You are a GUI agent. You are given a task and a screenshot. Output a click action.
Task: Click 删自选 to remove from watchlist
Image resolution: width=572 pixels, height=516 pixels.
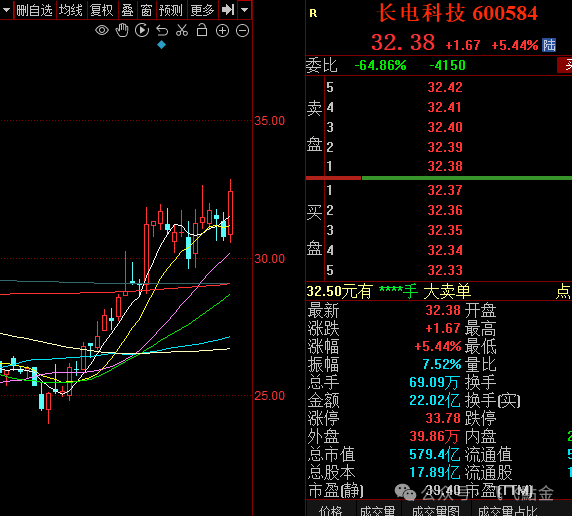click(x=34, y=10)
